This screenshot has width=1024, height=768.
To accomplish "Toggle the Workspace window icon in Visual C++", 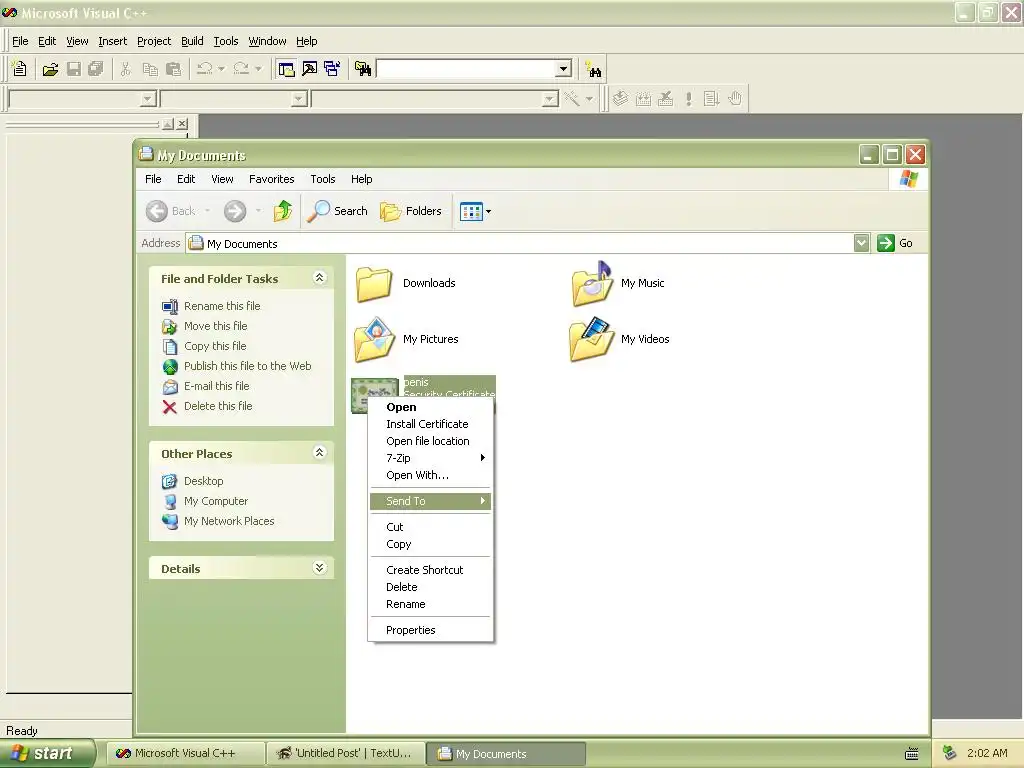I will point(286,69).
